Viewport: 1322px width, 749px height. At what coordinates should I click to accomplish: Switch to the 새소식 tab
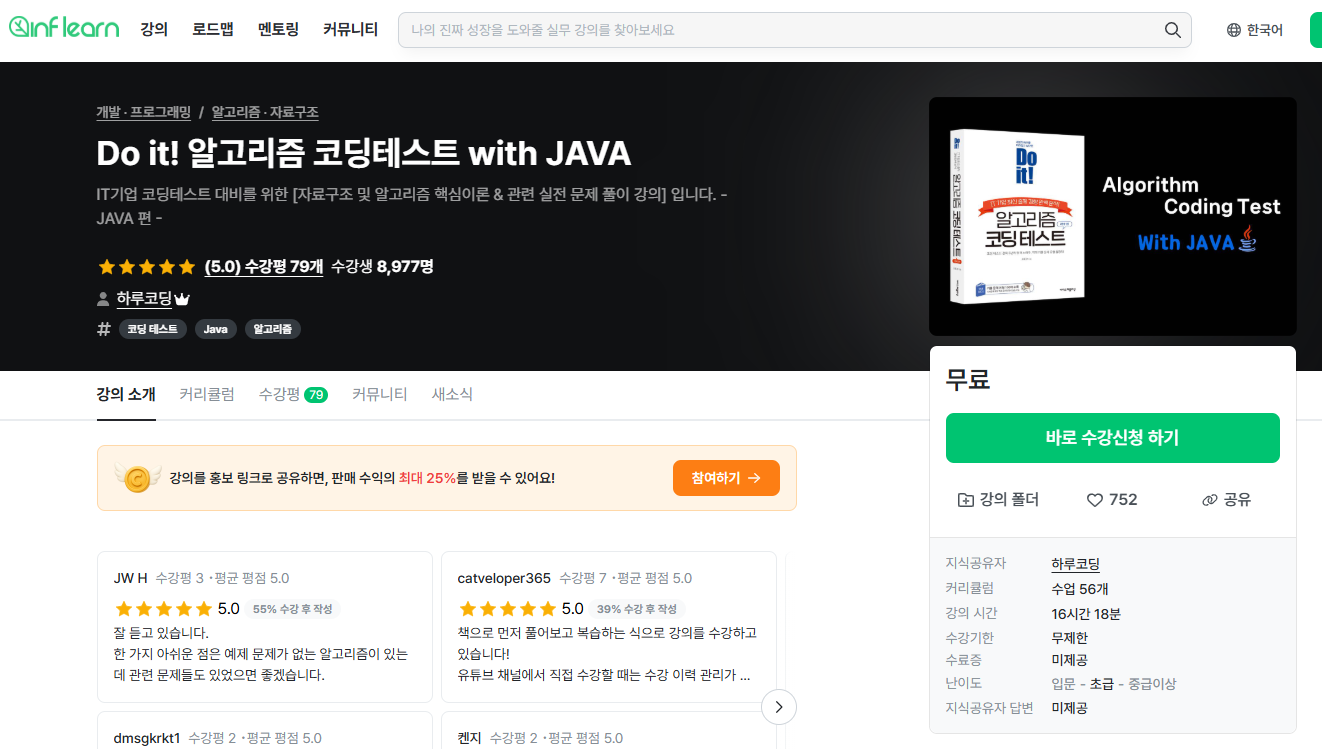pyautogui.click(x=452, y=395)
